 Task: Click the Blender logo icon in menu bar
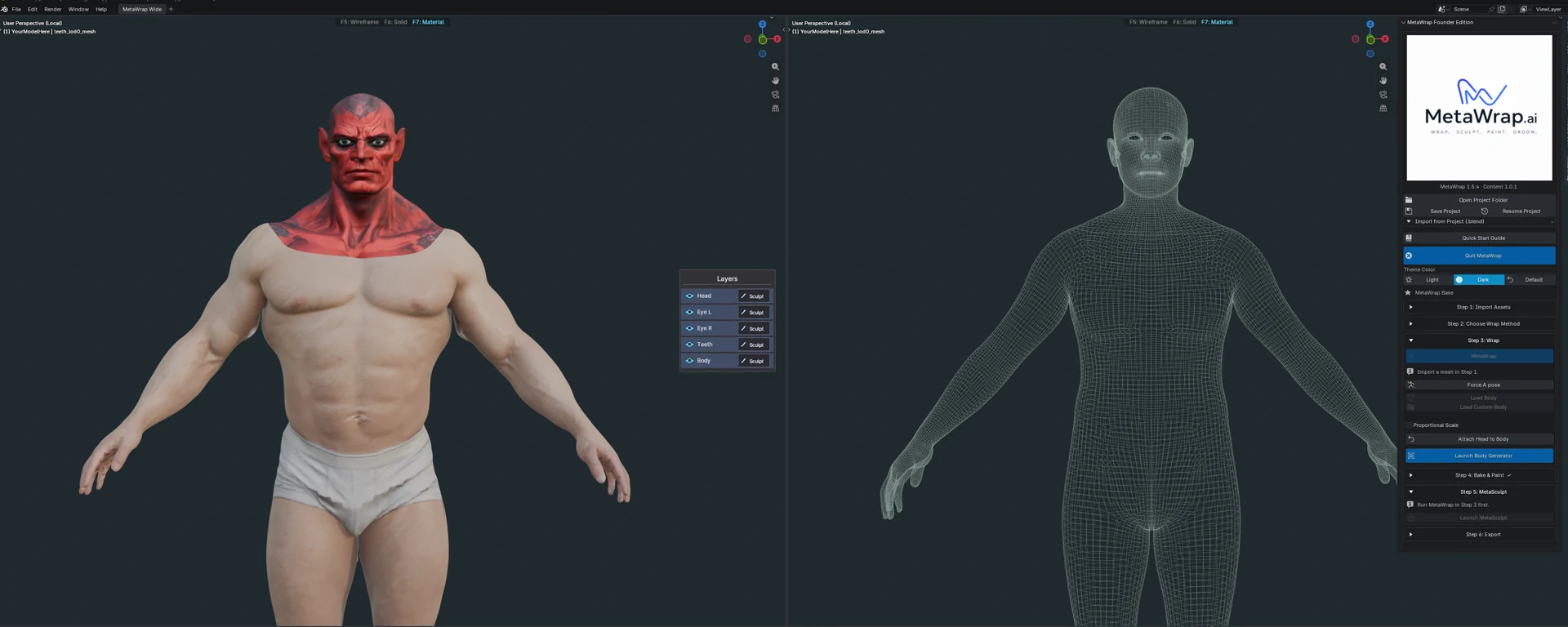pyautogui.click(x=5, y=9)
